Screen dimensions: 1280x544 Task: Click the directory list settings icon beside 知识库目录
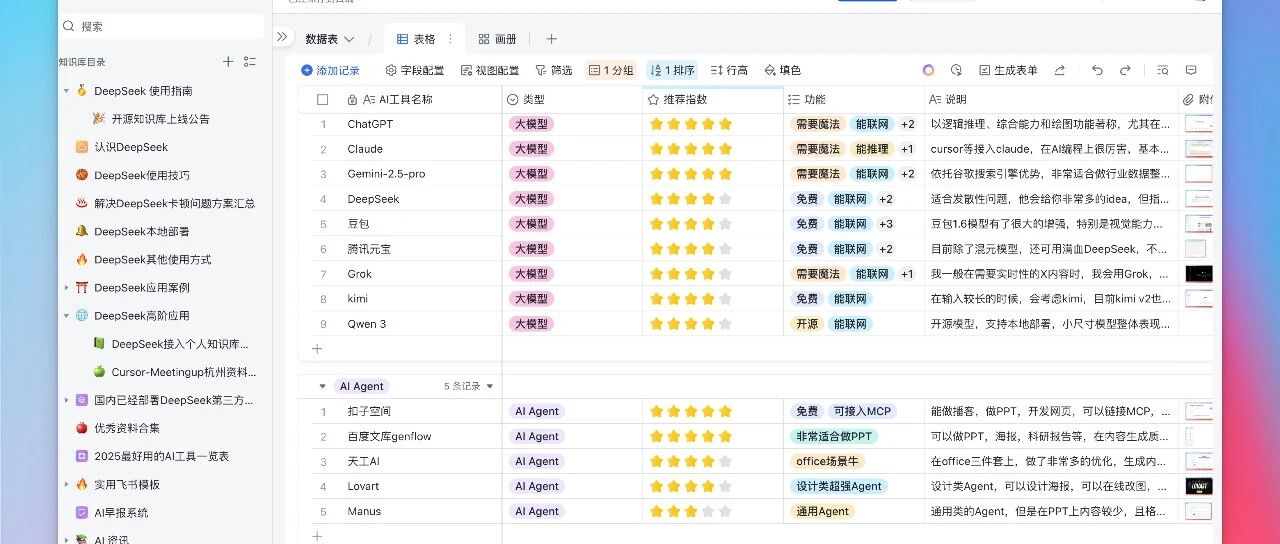[250, 62]
